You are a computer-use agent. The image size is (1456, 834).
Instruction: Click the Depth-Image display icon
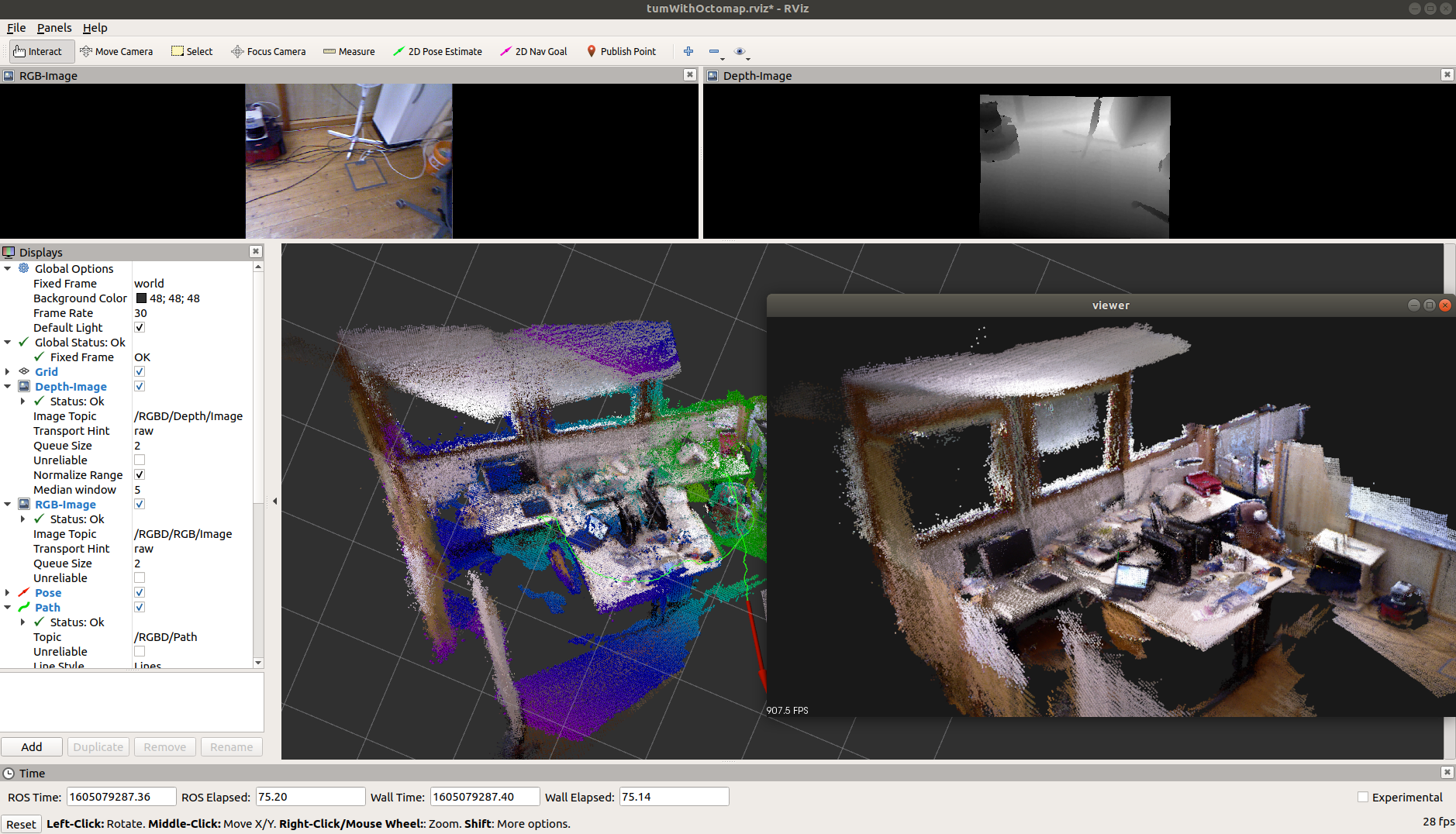24,386
